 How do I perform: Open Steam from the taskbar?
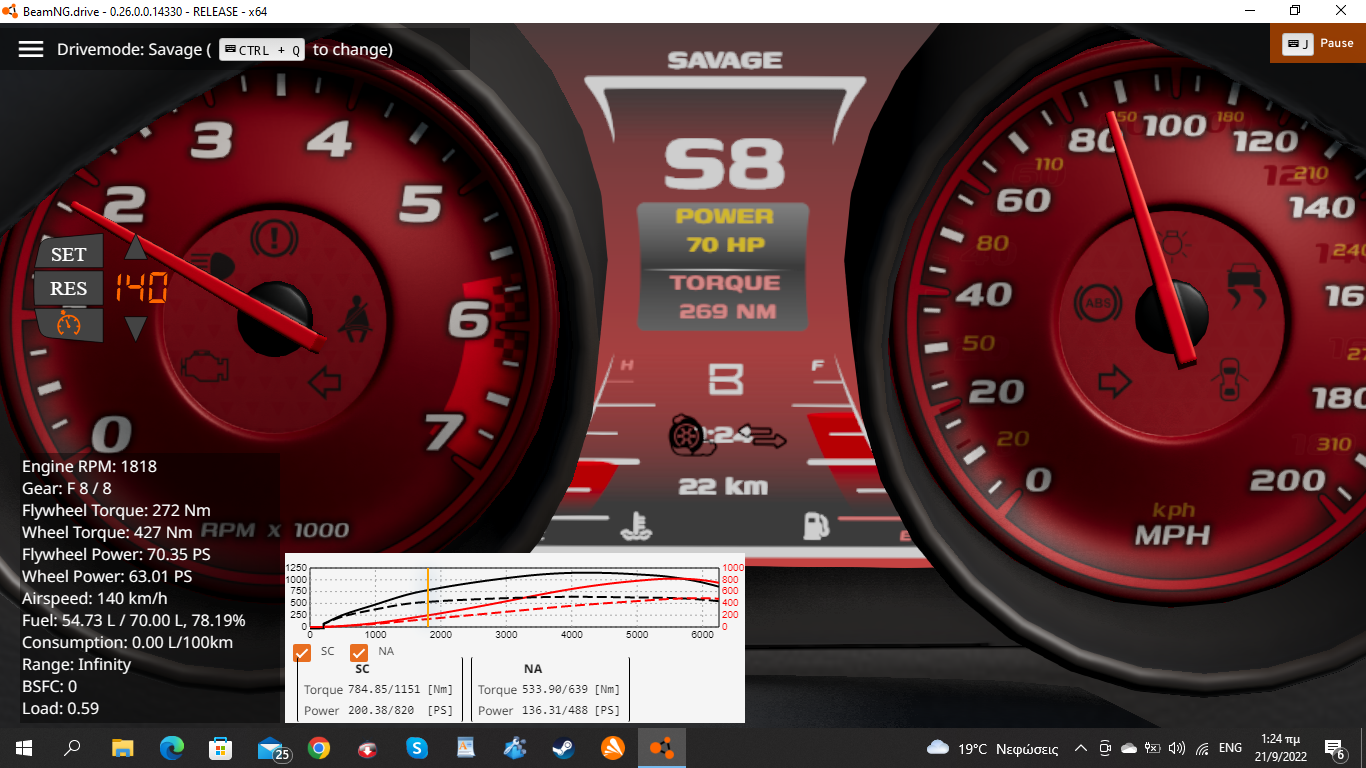[564, 747]
